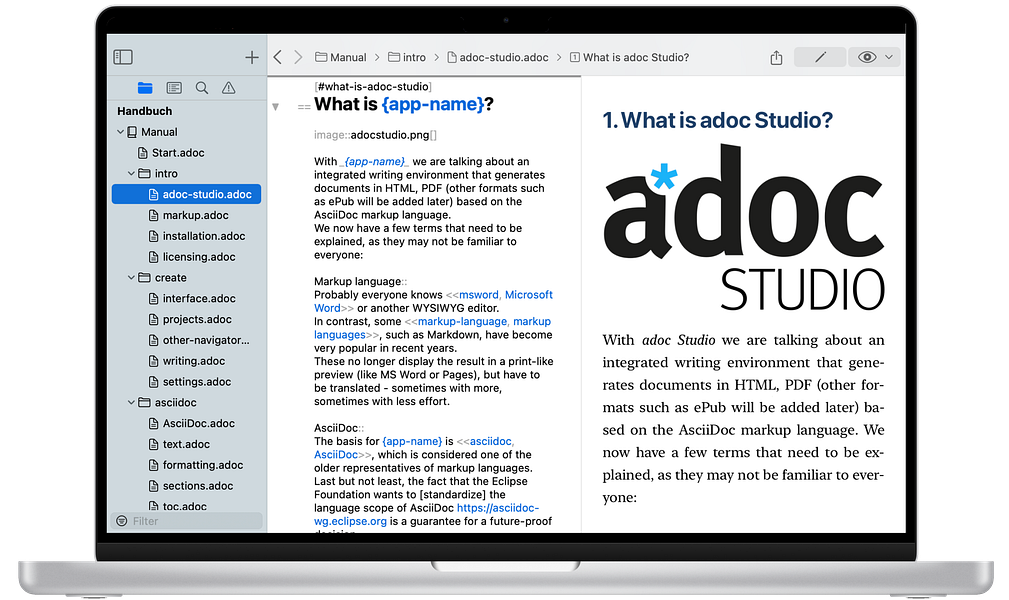Click the asciidoc-wg.eclipse.org URL
The image size is (1009, 600).
tap(427, 514)
